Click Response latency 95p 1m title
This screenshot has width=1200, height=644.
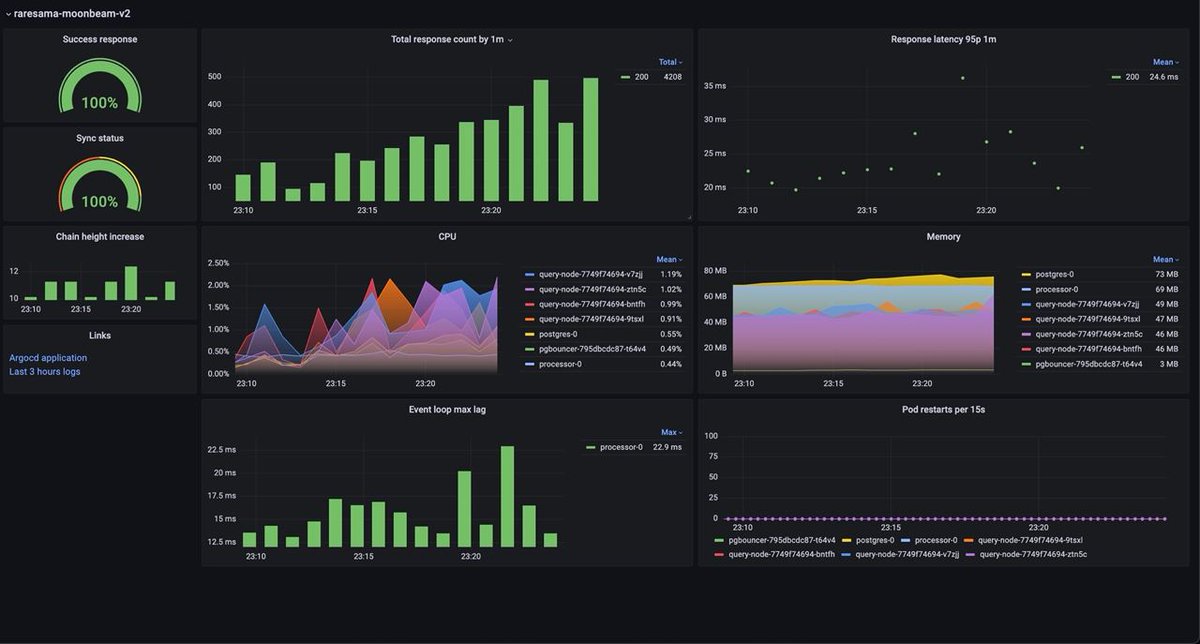[943, 40]
